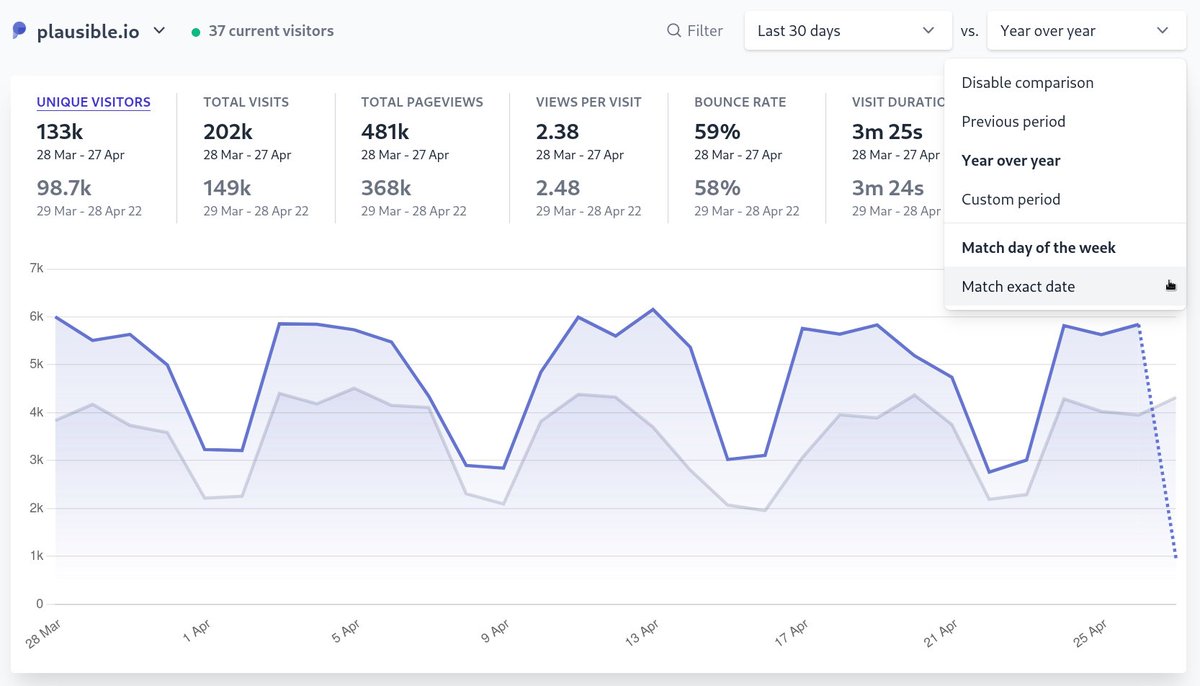Click the cursor pointer on Match exact date

1170,286
